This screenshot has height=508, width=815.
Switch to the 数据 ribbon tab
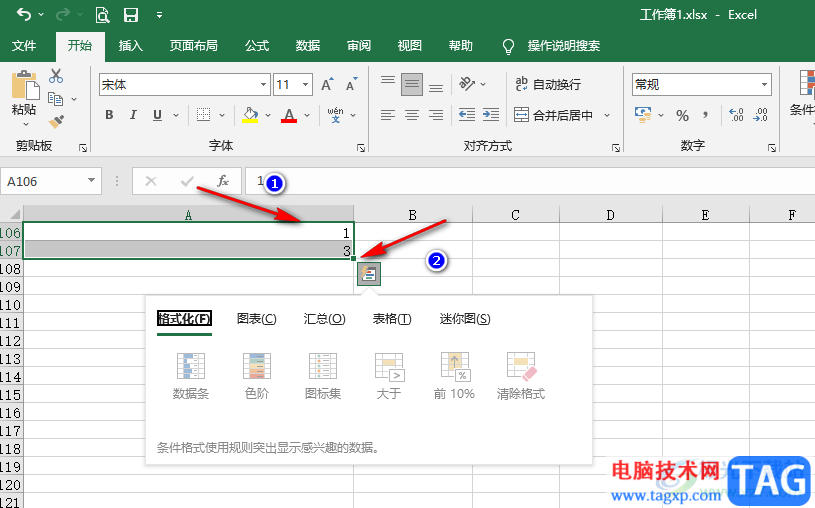click(308, 46)
